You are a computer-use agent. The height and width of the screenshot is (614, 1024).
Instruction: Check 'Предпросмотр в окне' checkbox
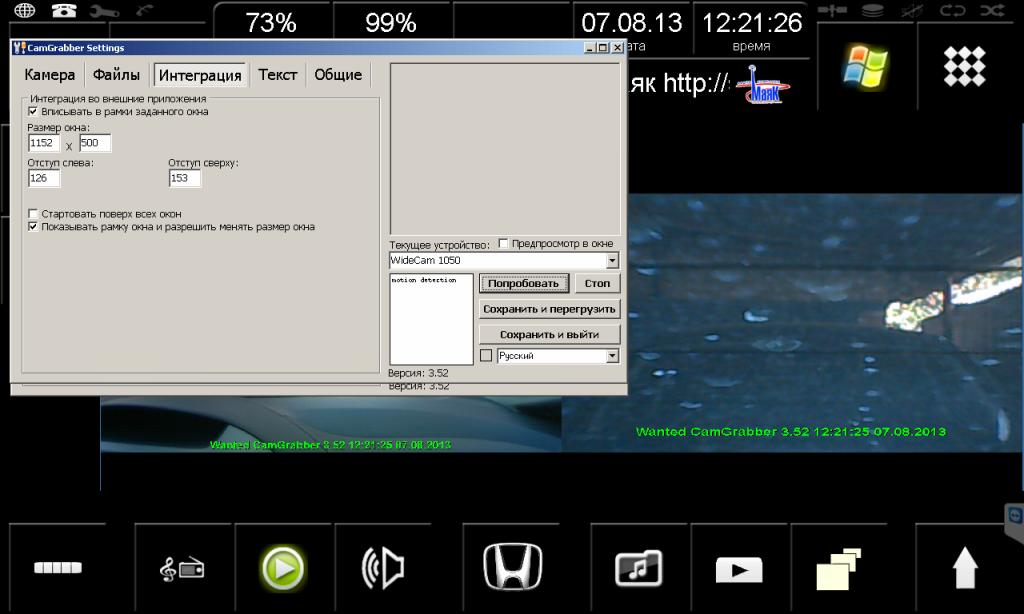[x=503, y=243]
